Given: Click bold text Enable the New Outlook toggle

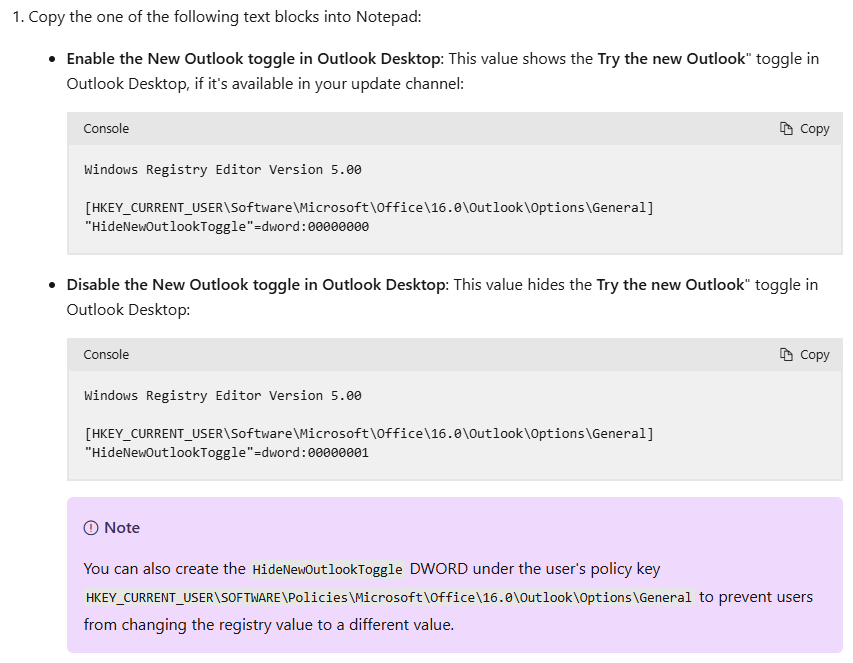Looking at the screenshot, I should coord(254,59).
